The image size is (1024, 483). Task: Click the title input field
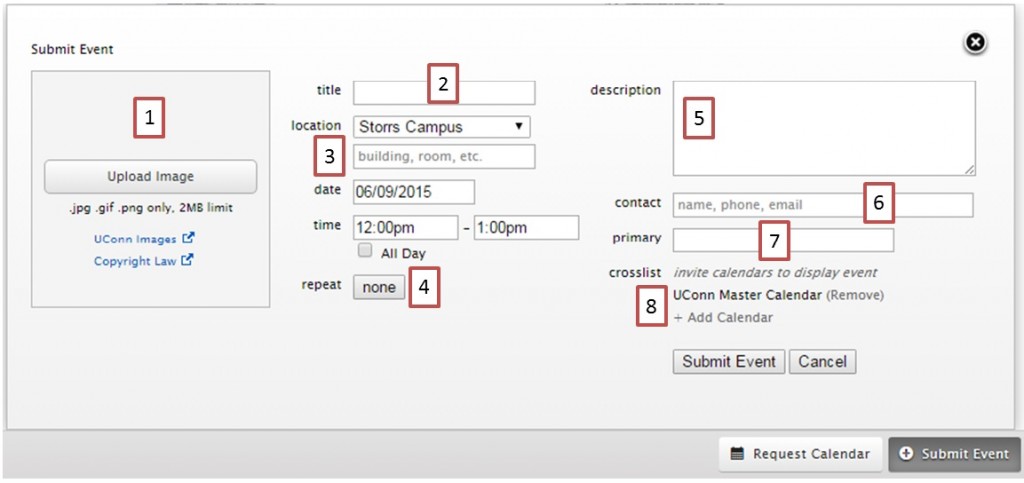click(444, 93)
